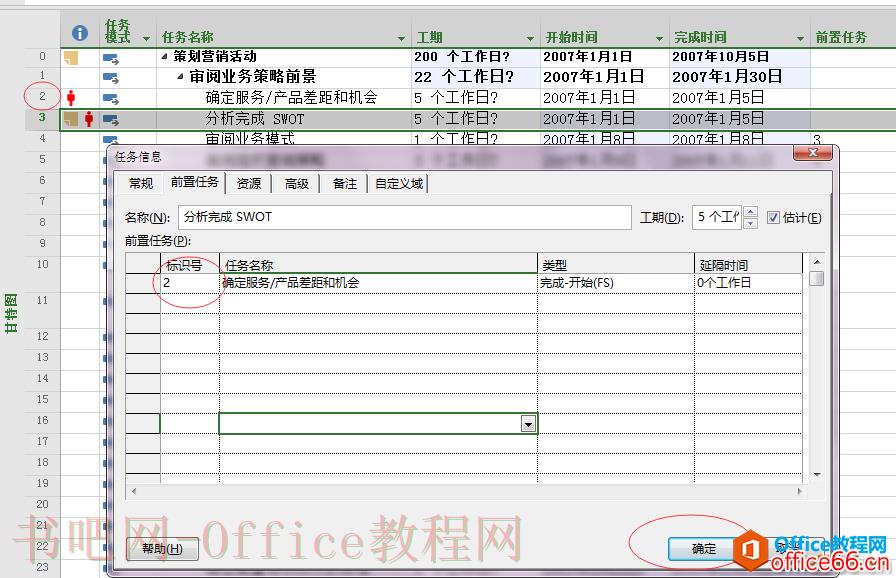The image size is (896, 578).
Task: Open the 工期 column filter dropdown
Action: 530,39
